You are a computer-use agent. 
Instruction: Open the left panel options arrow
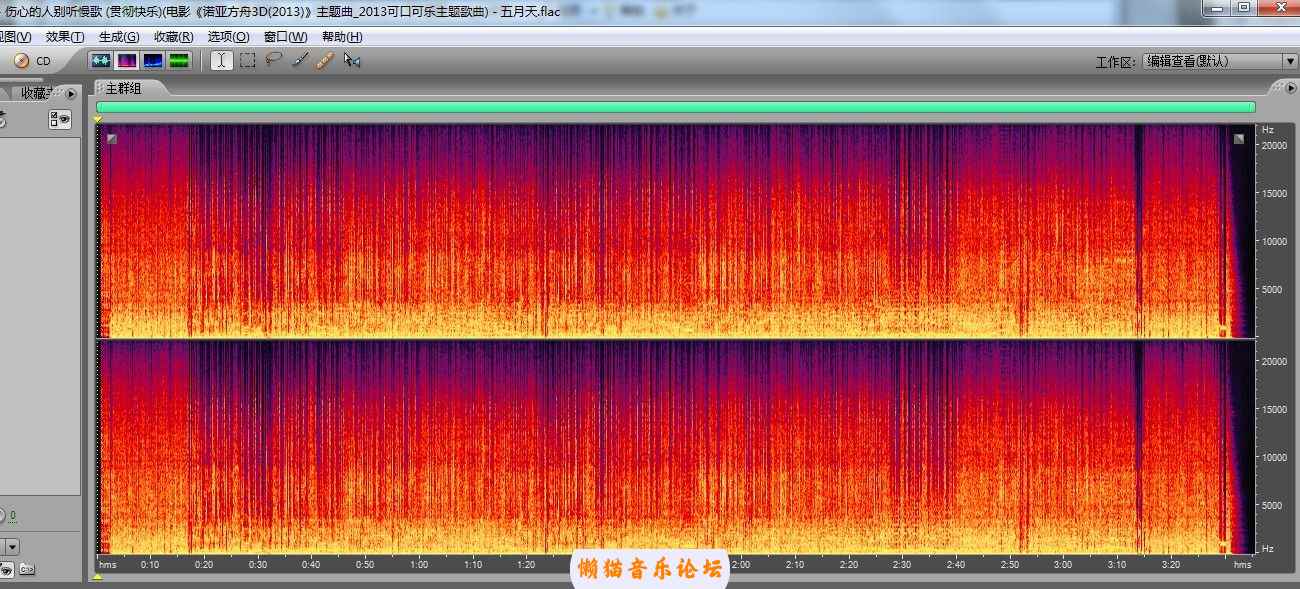point(72,93)
